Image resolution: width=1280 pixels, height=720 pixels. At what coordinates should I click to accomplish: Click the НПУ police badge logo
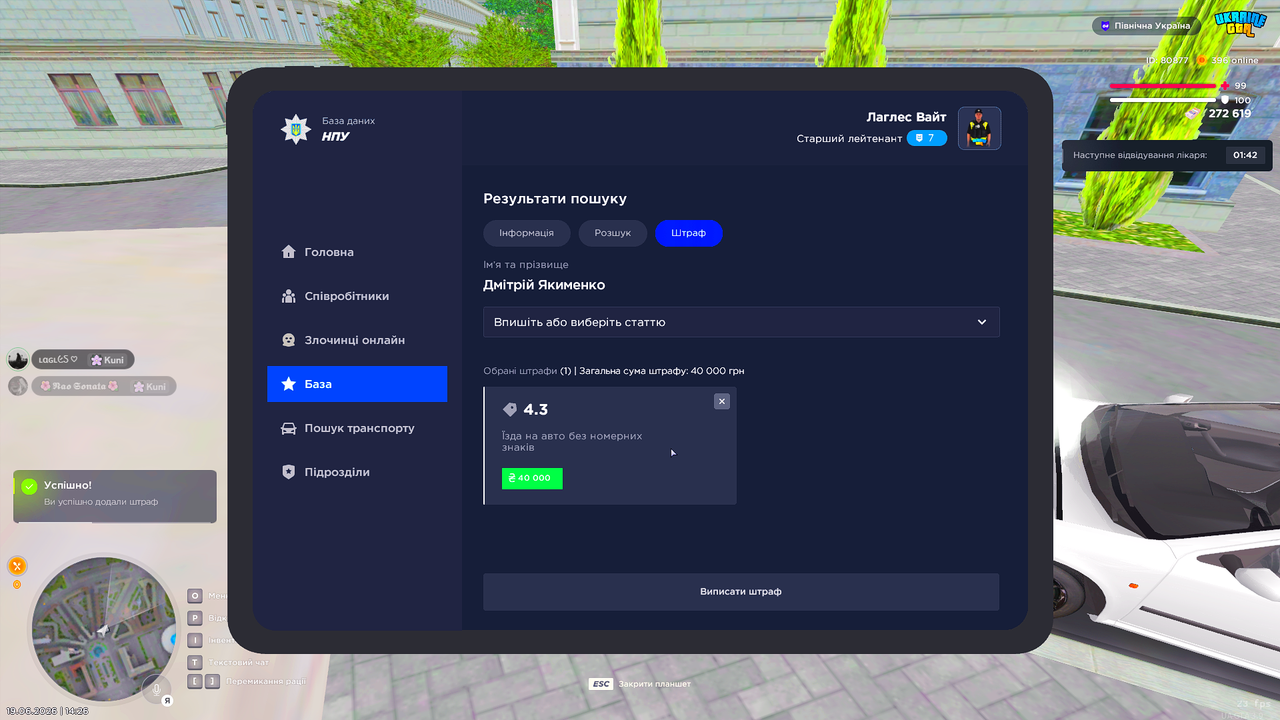coord(295,129)
